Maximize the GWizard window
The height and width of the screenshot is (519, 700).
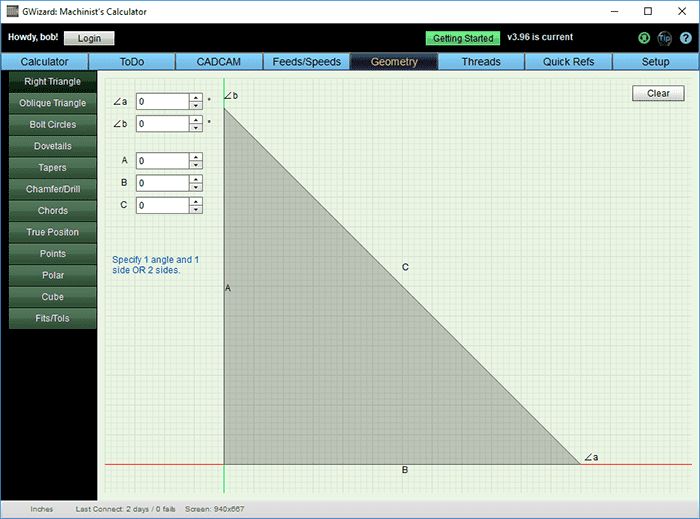(648, 12)
